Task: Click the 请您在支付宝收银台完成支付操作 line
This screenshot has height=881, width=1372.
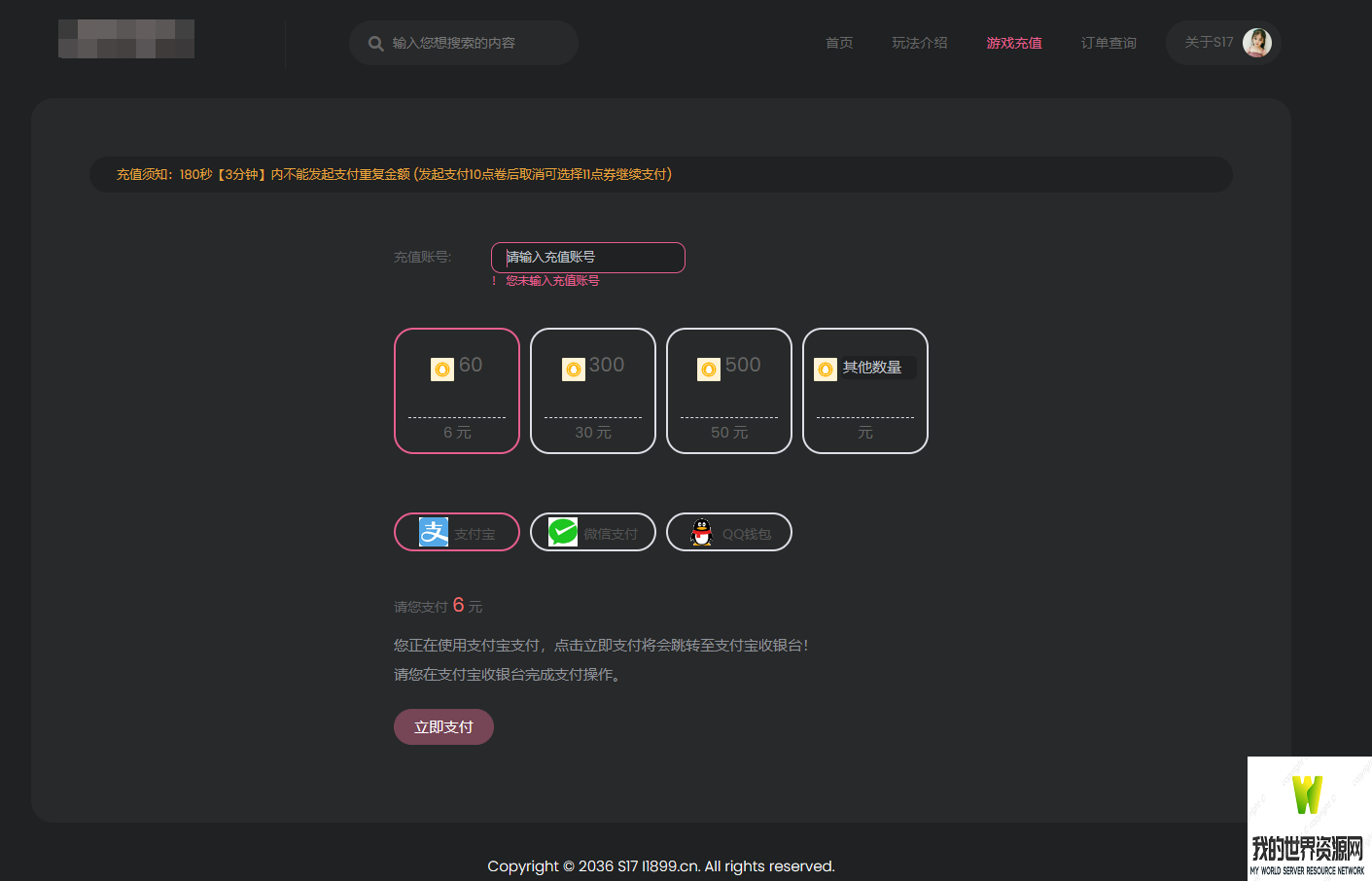Action: click(508, 675)
